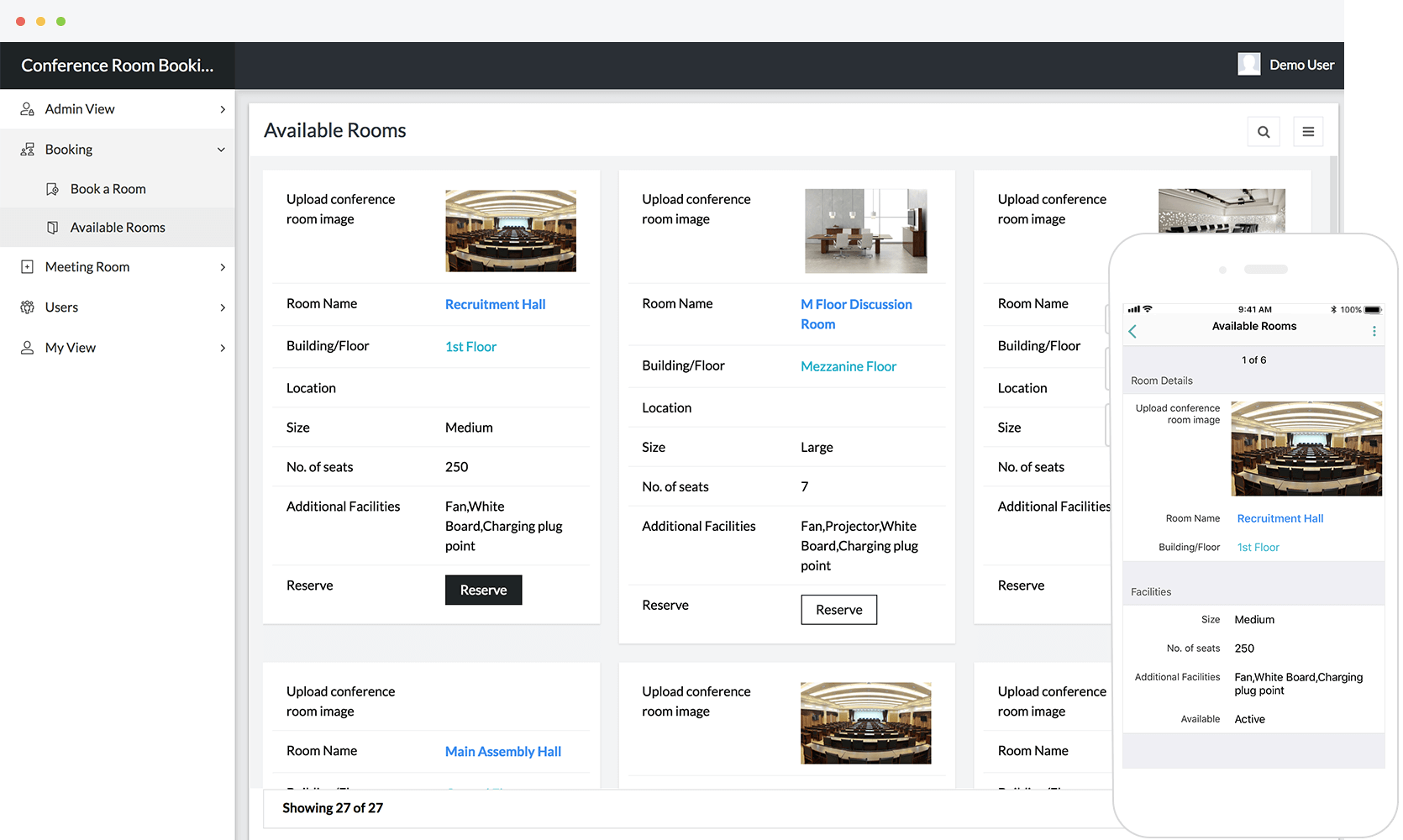Screen dimensions: 1403x840
Task: Click the 250 seats value in first card
Action: coord(456,467)
